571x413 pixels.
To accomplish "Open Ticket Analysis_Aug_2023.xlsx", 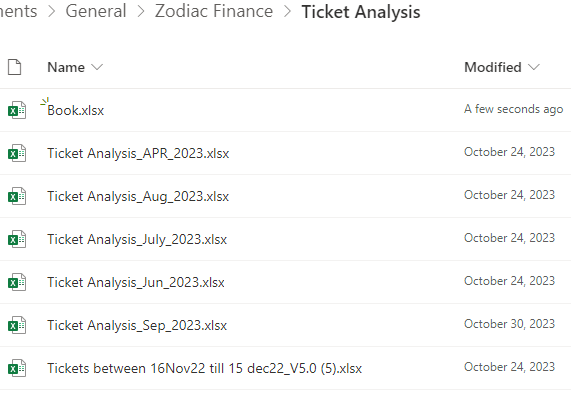I will click(x=138, y=196).
